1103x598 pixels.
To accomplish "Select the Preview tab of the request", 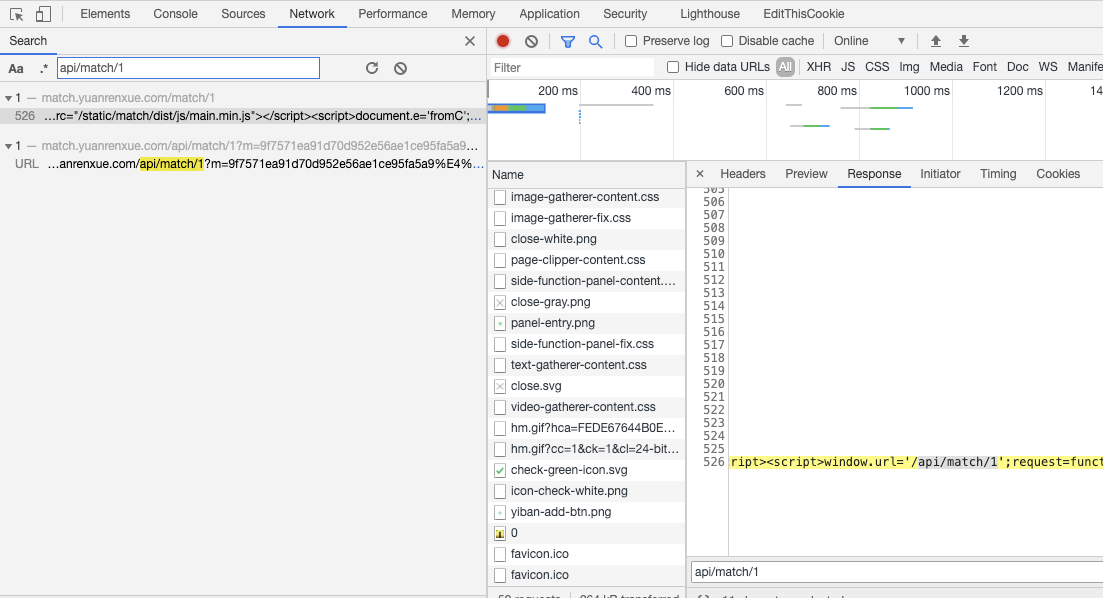I will pos(806,174).
